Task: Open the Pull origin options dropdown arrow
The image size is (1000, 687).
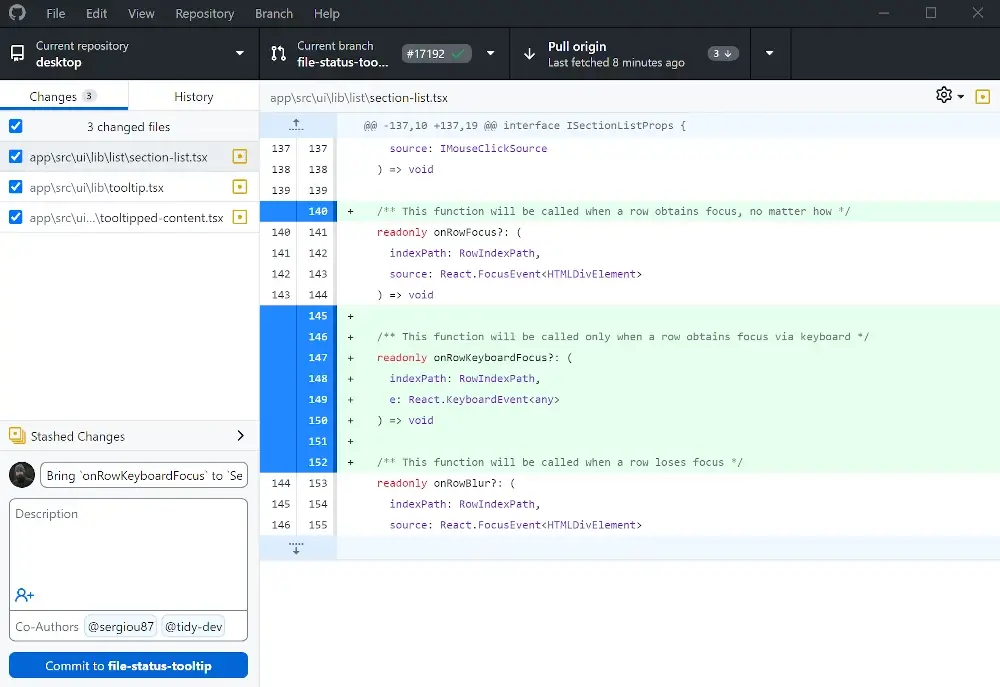Action: tap(769, 53)
